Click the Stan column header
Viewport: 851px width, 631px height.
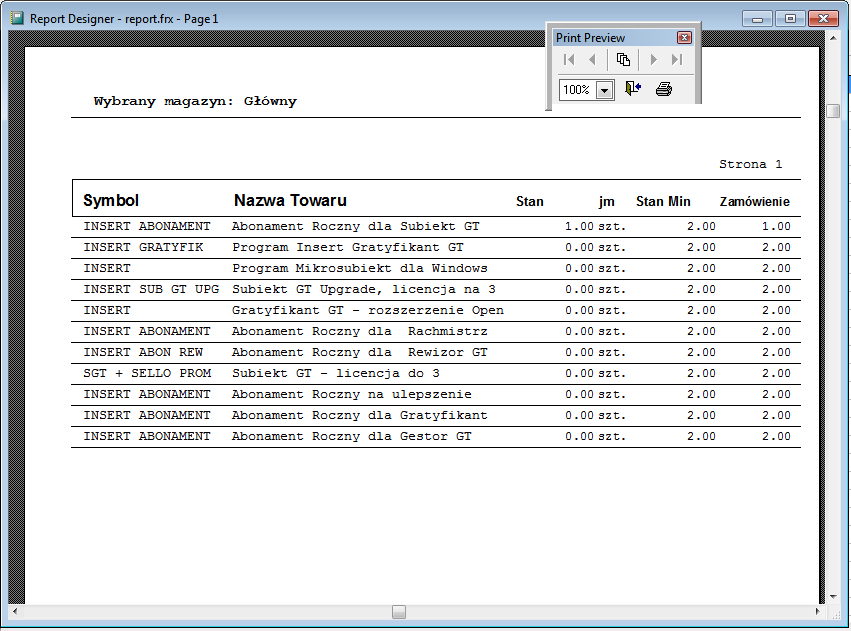[530, 202]
